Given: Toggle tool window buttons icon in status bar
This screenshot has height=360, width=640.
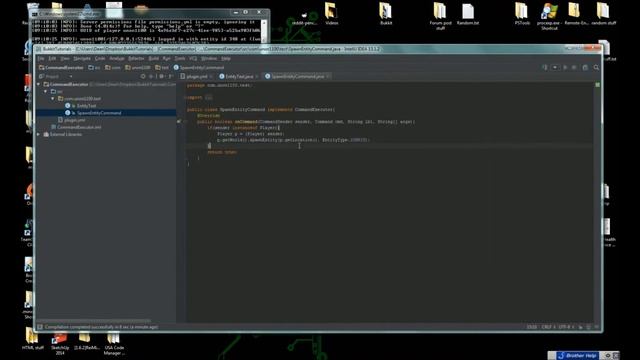Looking at the screenshot, I should click(x=40, y=327).
